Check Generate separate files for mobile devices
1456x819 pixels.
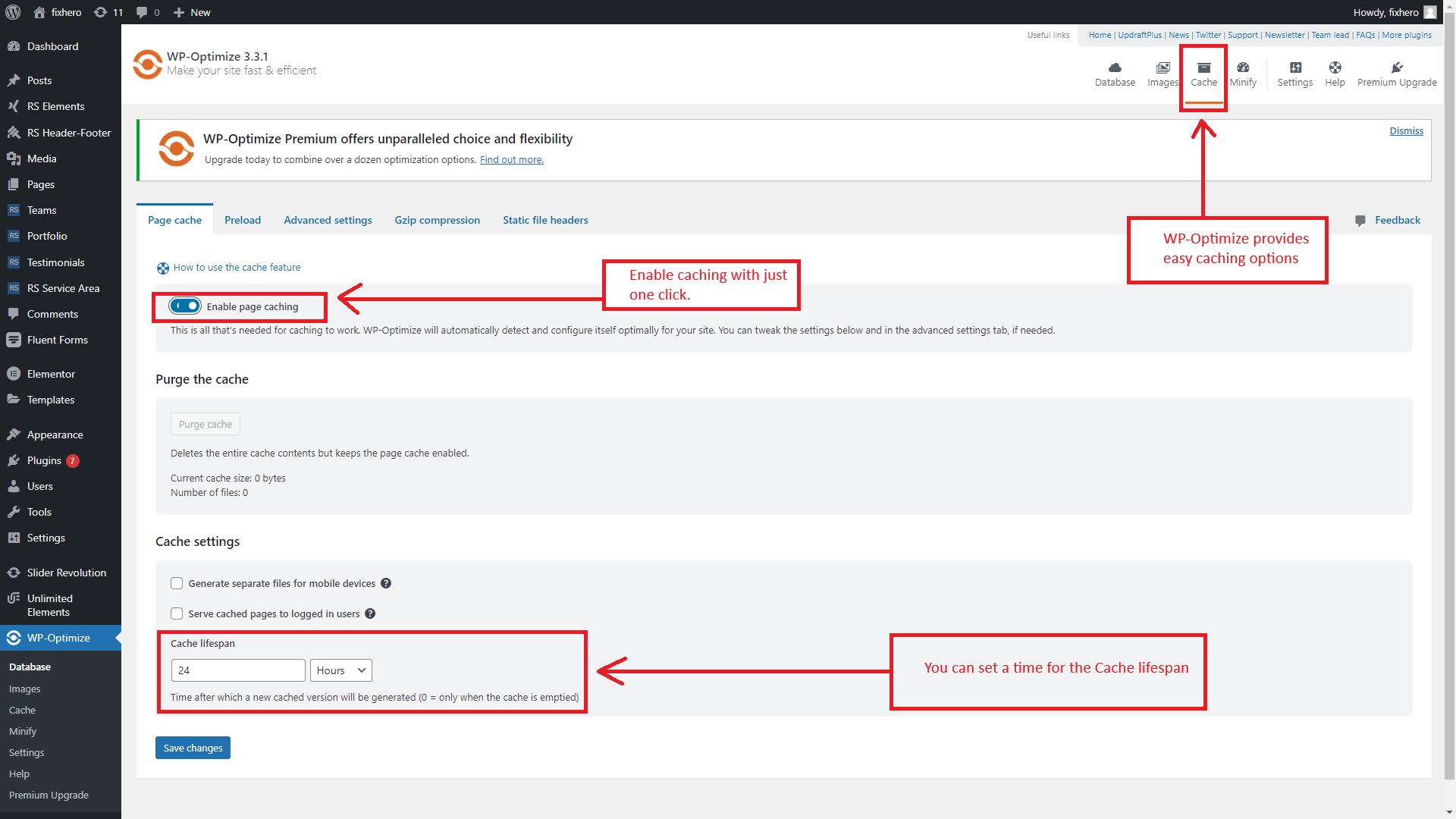(x=177, y=583)
